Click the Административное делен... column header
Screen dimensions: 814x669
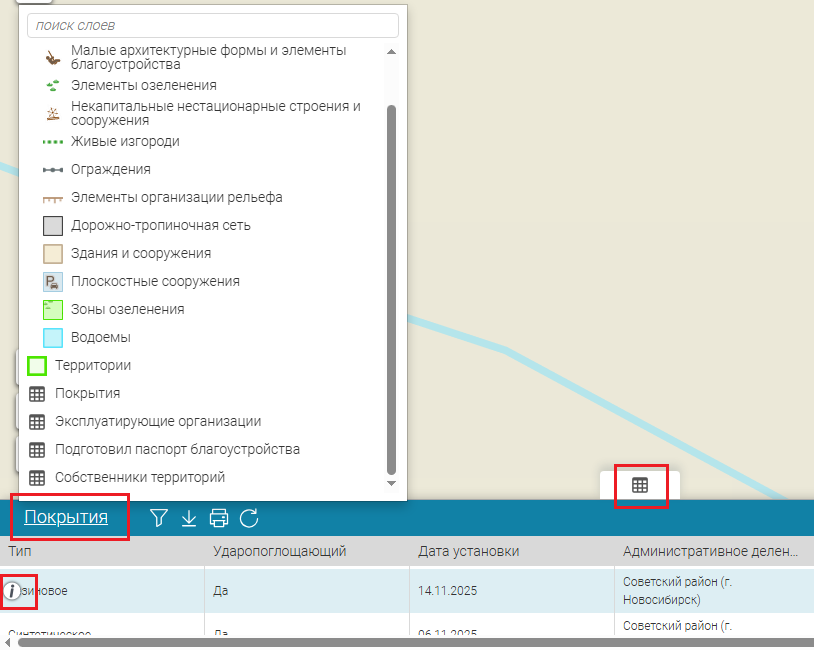click(x=714, y=551)
